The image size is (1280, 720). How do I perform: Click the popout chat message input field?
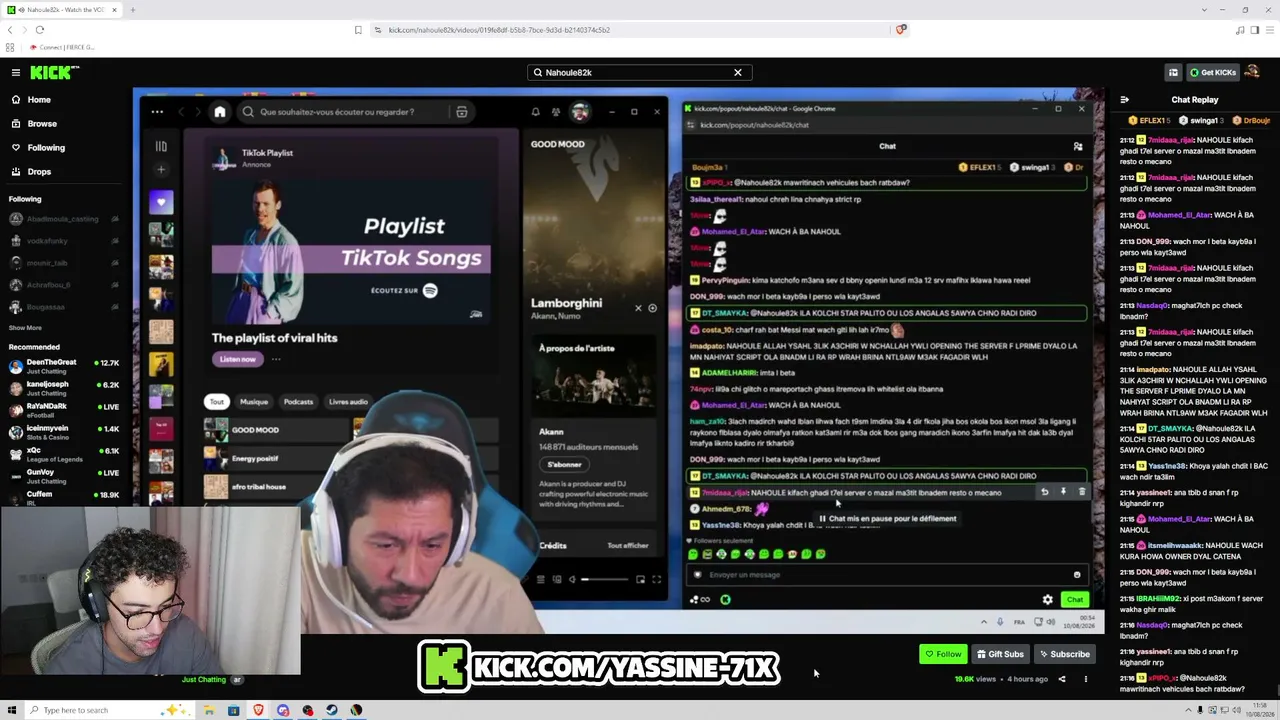[x=887, y=575]
